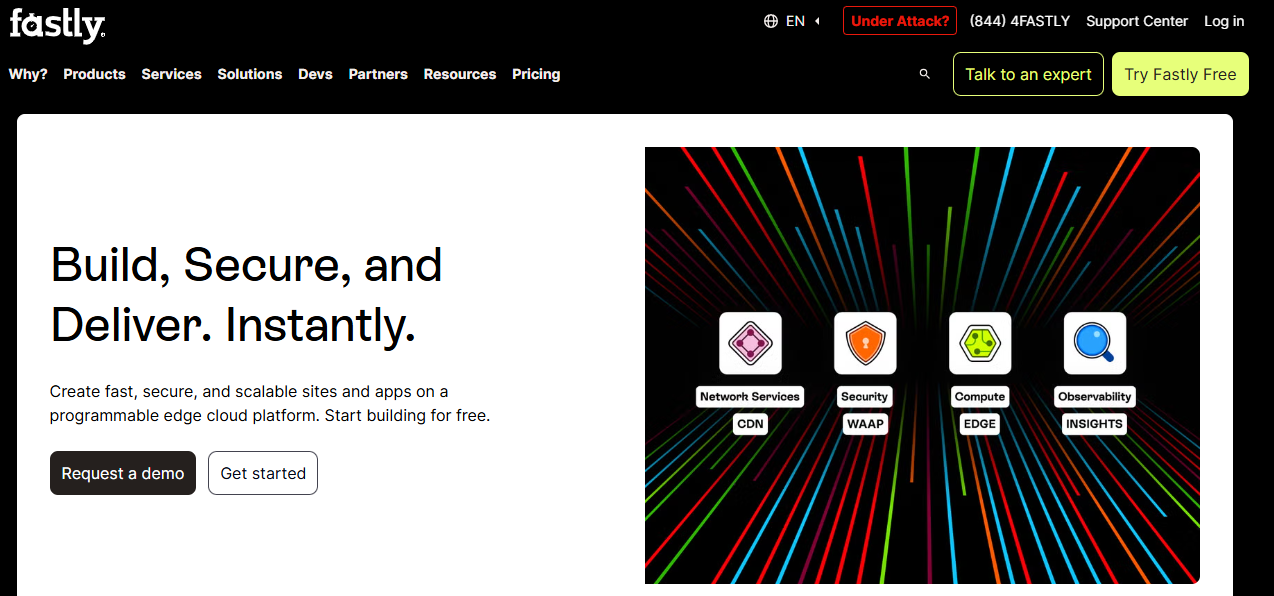Click the Observability label
The image size is (1274, 596).
point(1095,397)
